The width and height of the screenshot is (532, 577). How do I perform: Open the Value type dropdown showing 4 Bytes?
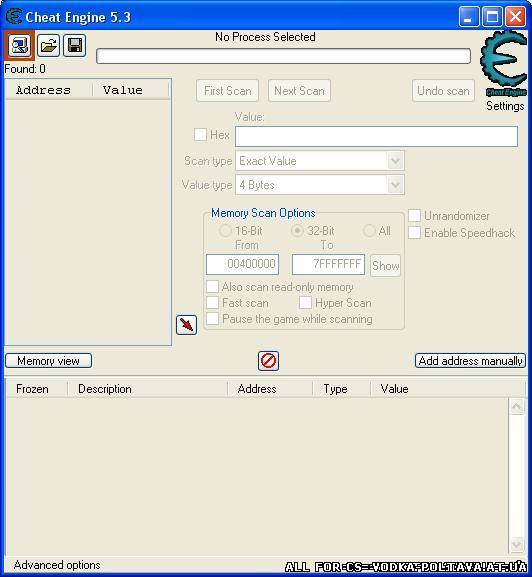pos(320,185)
